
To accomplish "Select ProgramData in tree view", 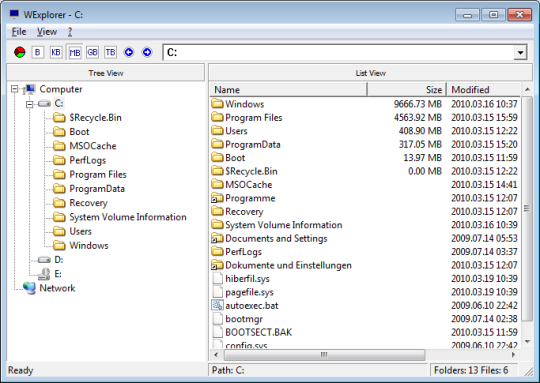I will (97, 189).
